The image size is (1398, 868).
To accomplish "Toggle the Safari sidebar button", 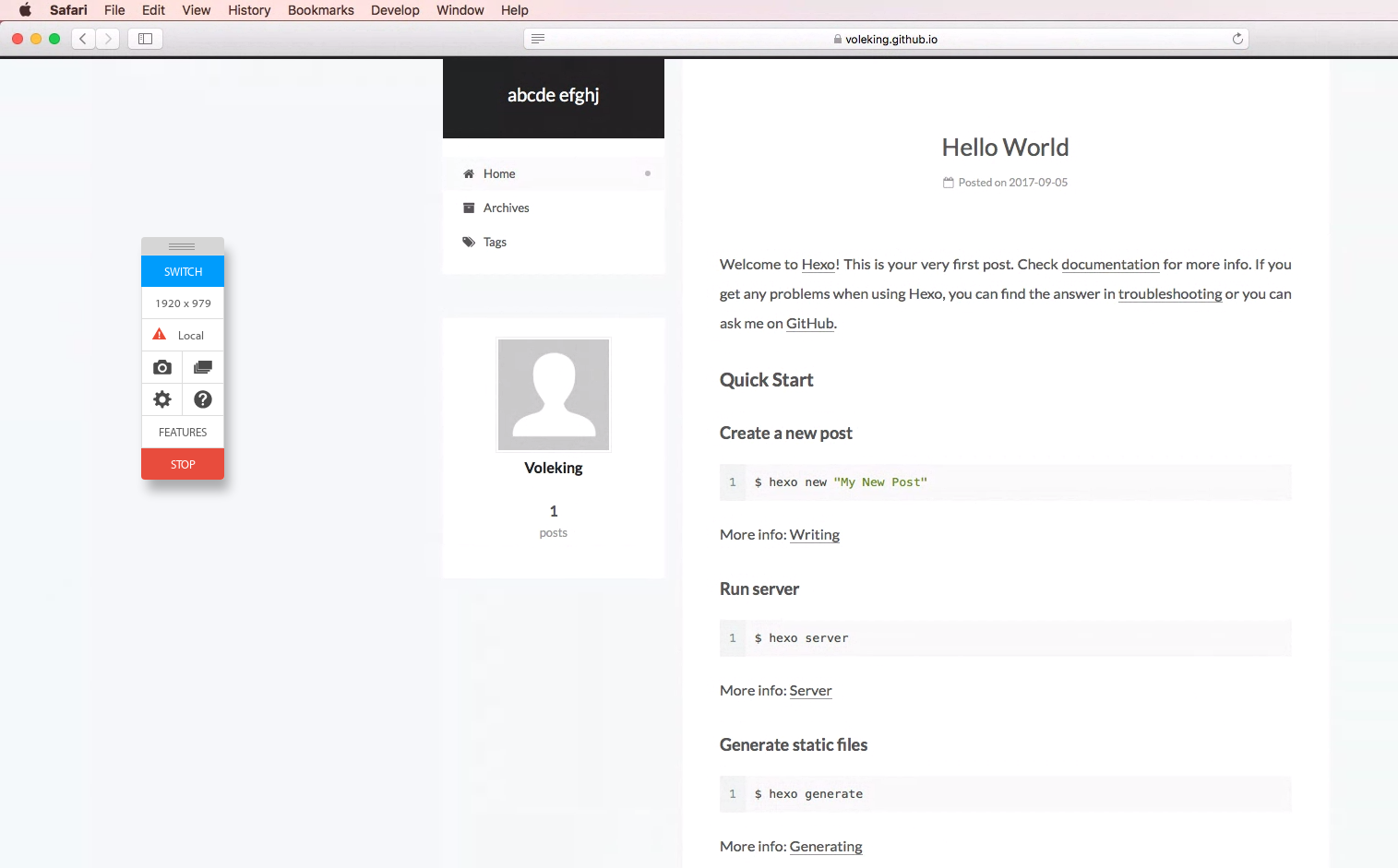I will coord(145,39).
